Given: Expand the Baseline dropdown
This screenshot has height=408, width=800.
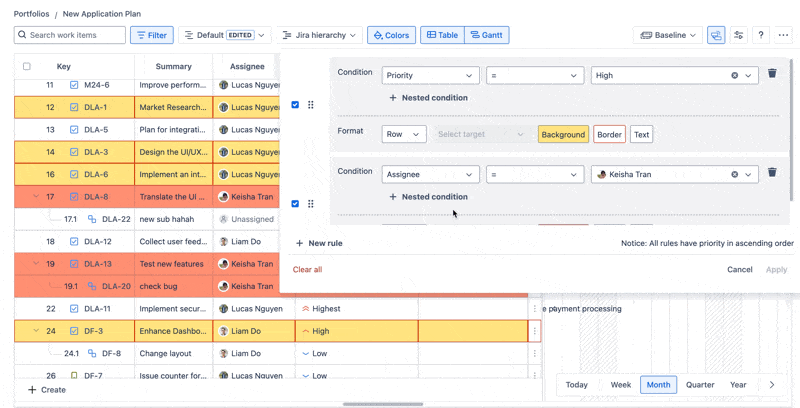Looking at the screenshot, I should 668,35.
